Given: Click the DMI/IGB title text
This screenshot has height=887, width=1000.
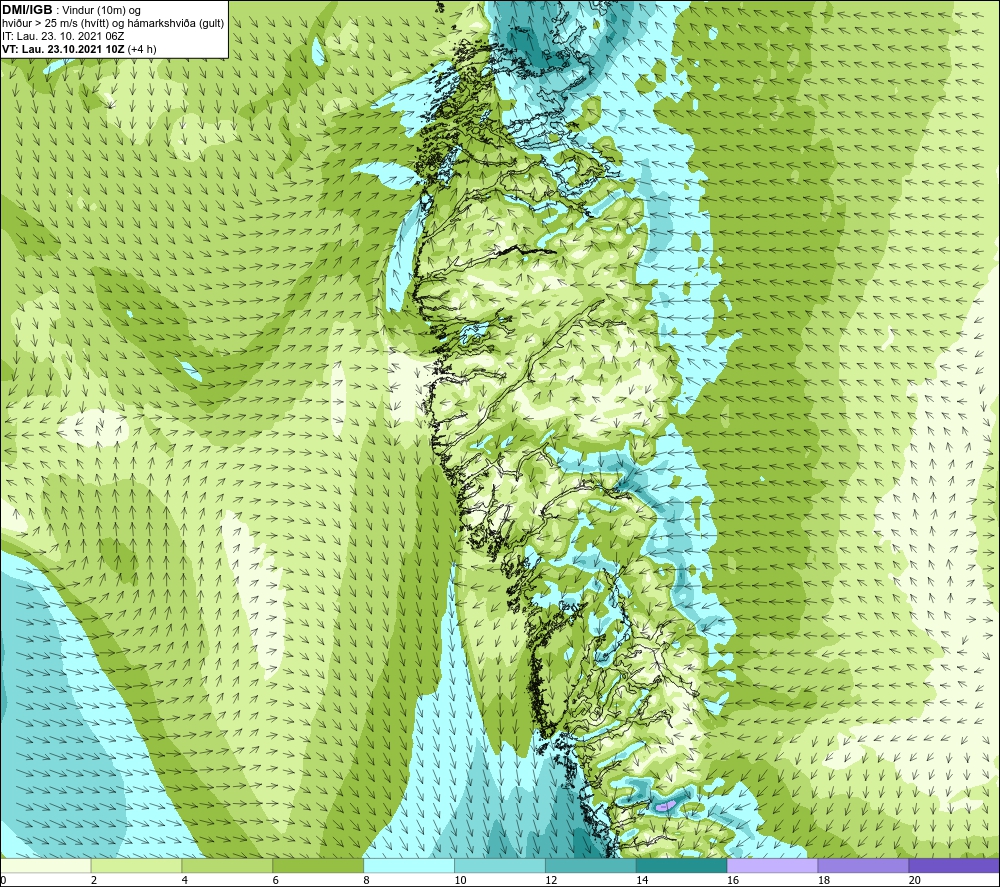Looking at the screenshot, I should [27, 10].
